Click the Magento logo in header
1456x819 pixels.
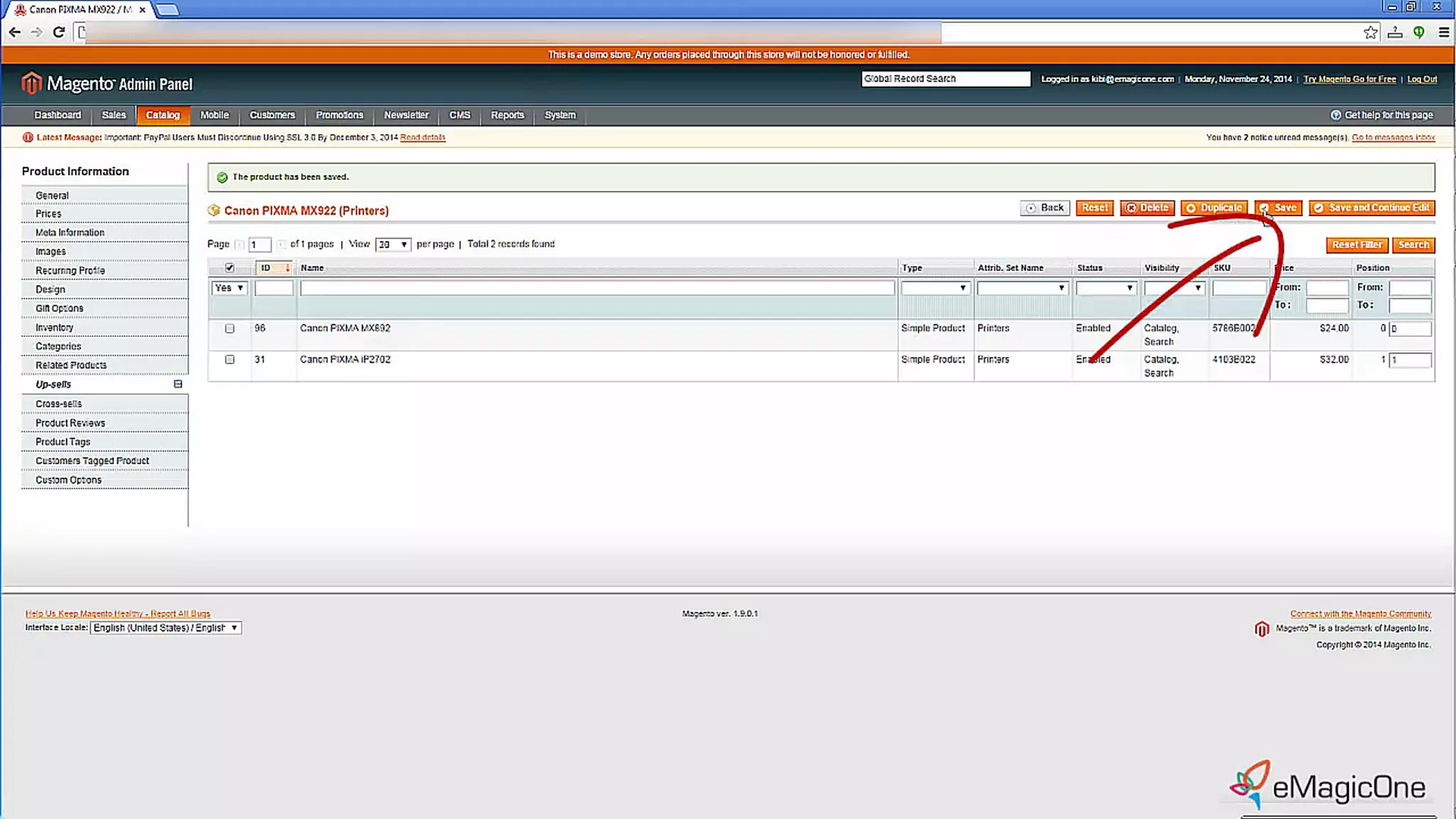pos(31,84)
